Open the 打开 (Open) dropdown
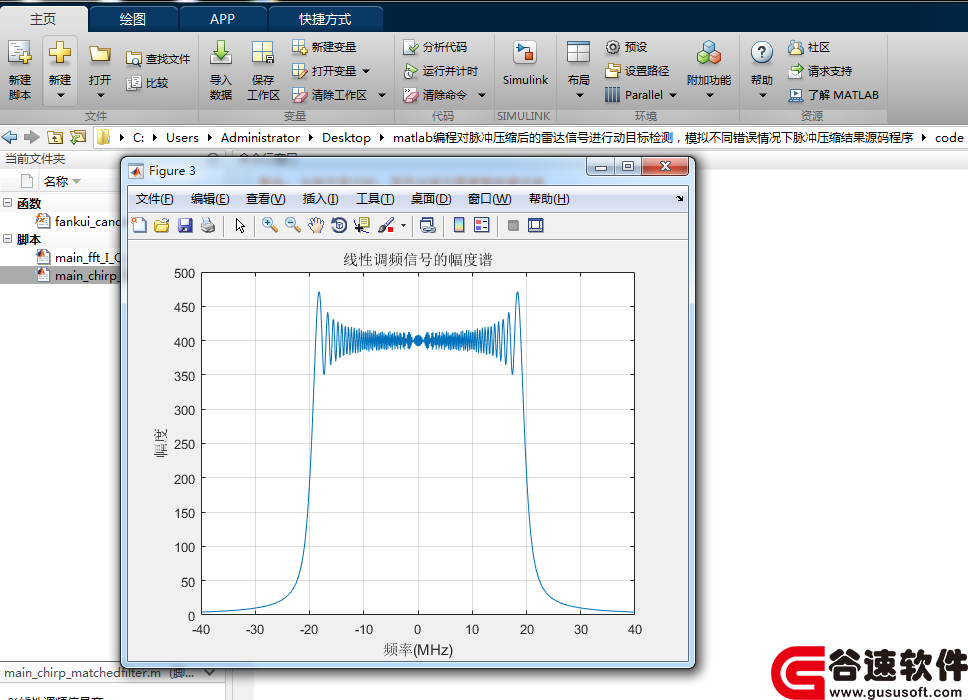The width and height of the screenshot is (968, 700). click(x=100, y=96)
